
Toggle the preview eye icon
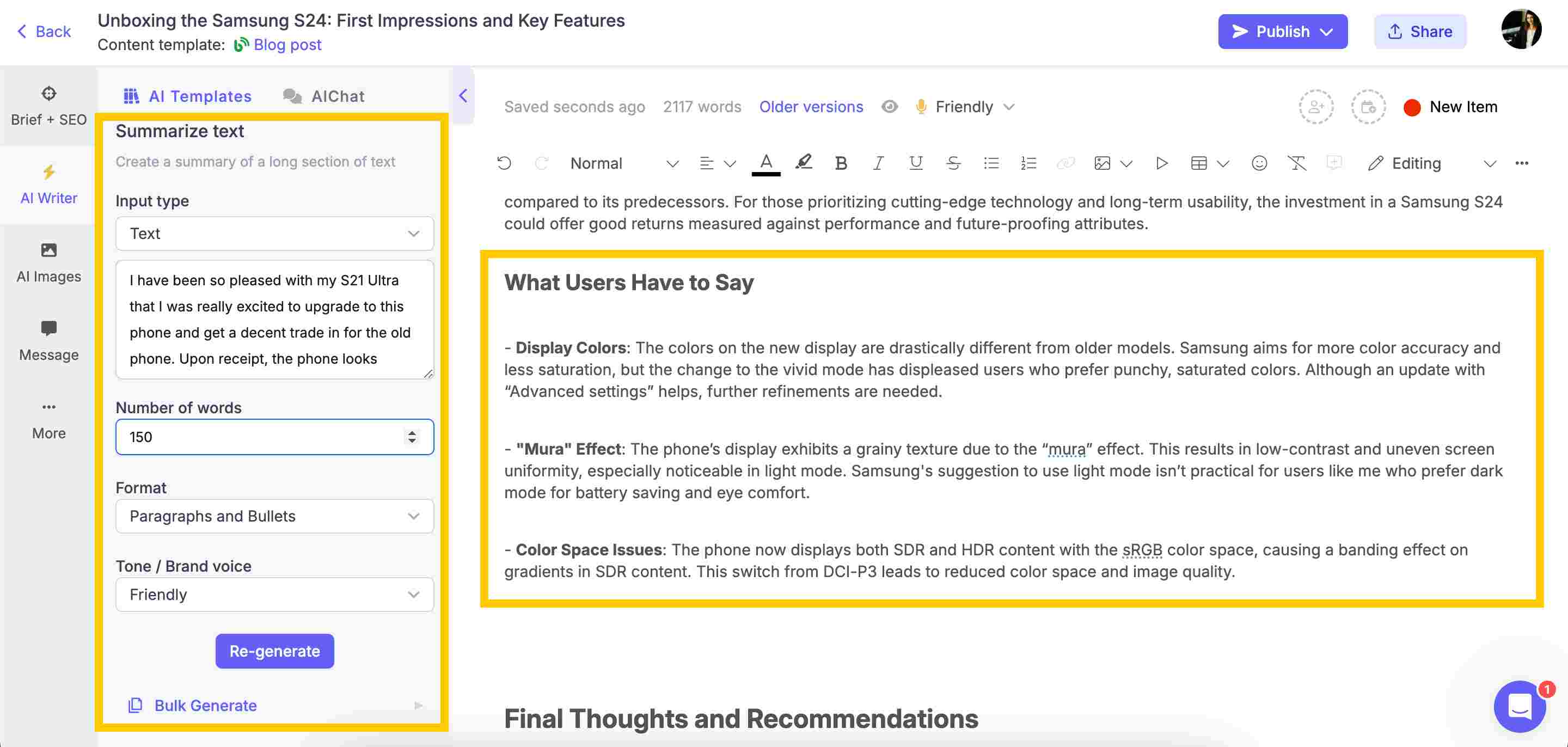889,107
